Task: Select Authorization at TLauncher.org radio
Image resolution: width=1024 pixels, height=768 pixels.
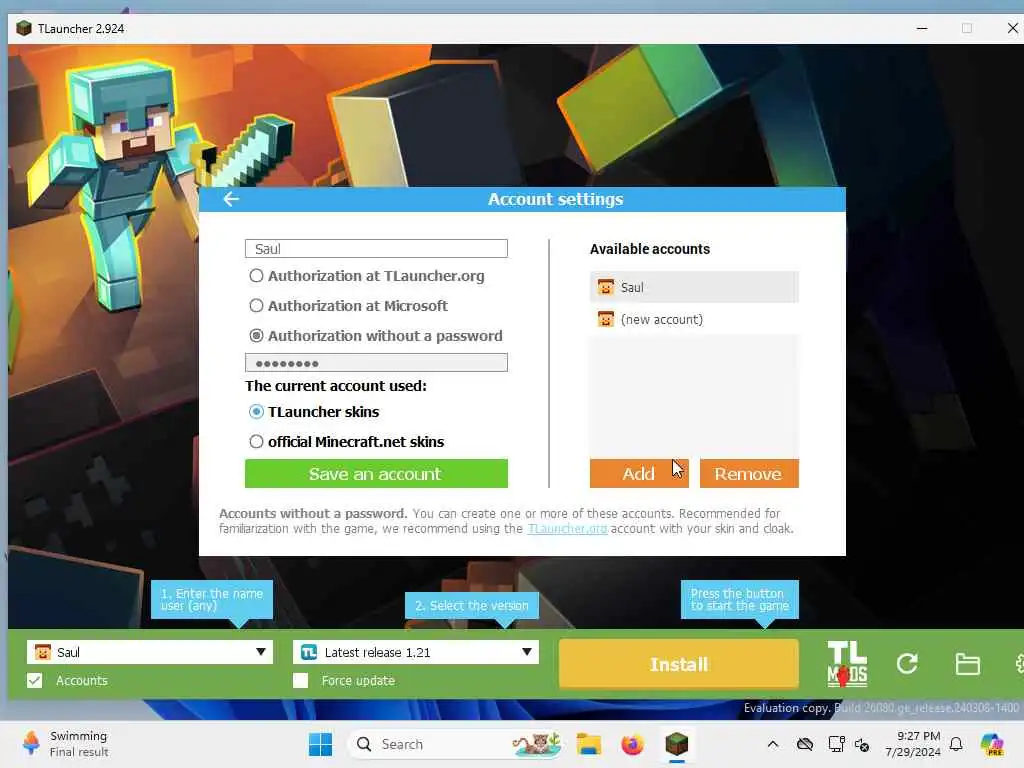Action: [257, 276]
